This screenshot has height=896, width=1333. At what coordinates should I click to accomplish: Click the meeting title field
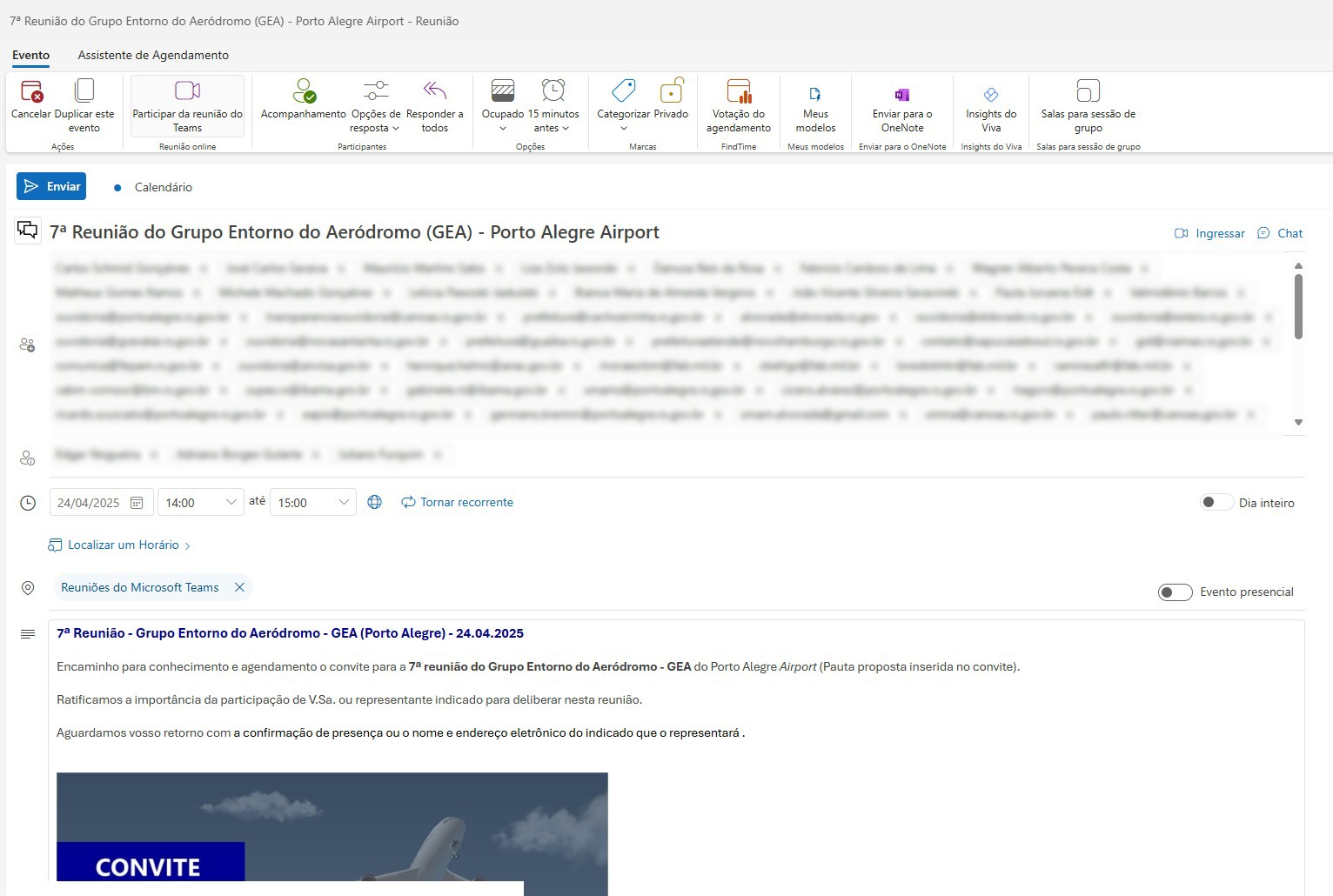(x=354, y=232)
